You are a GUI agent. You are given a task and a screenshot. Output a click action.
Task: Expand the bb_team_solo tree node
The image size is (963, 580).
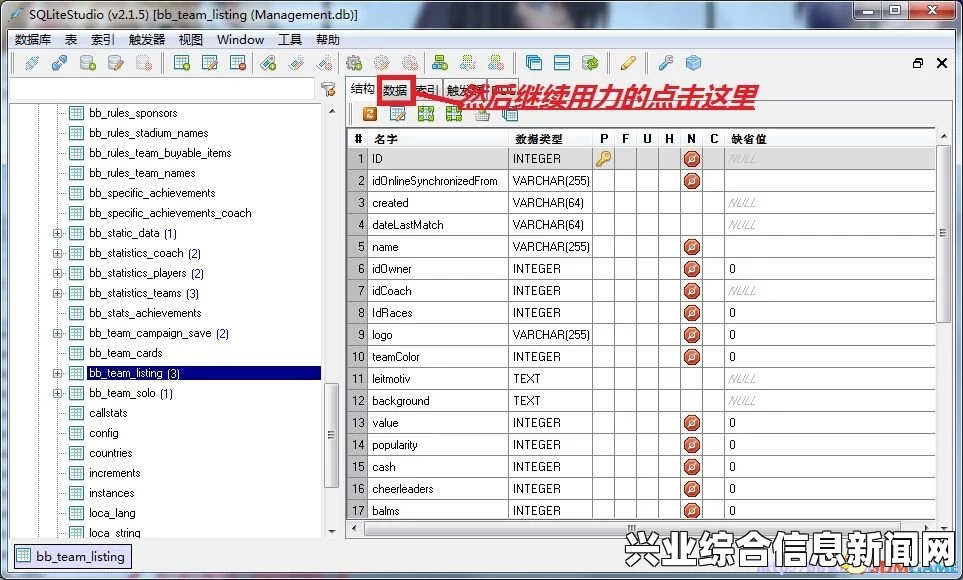57,393
